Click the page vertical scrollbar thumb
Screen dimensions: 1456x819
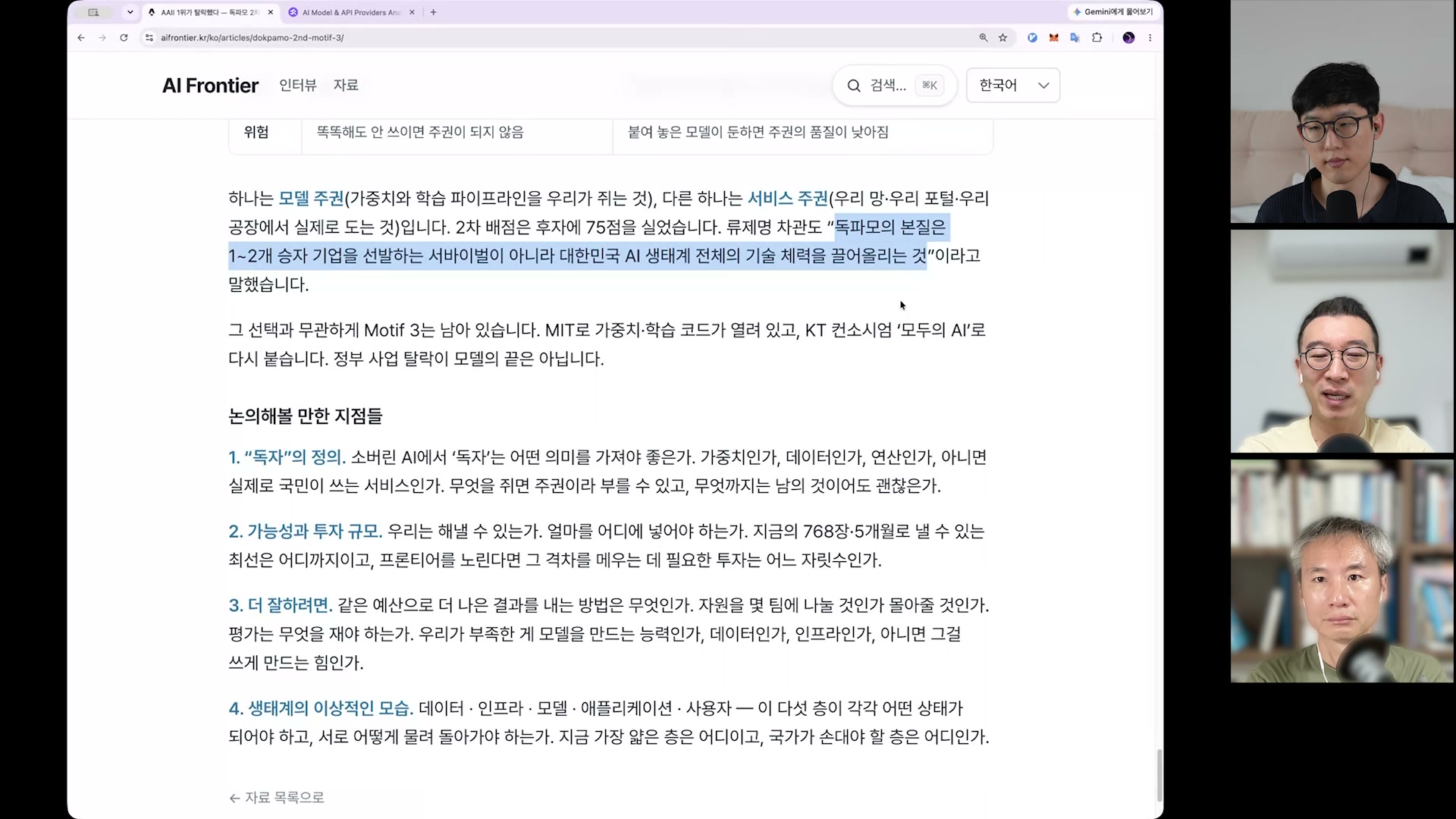(x=1159, y=775)
